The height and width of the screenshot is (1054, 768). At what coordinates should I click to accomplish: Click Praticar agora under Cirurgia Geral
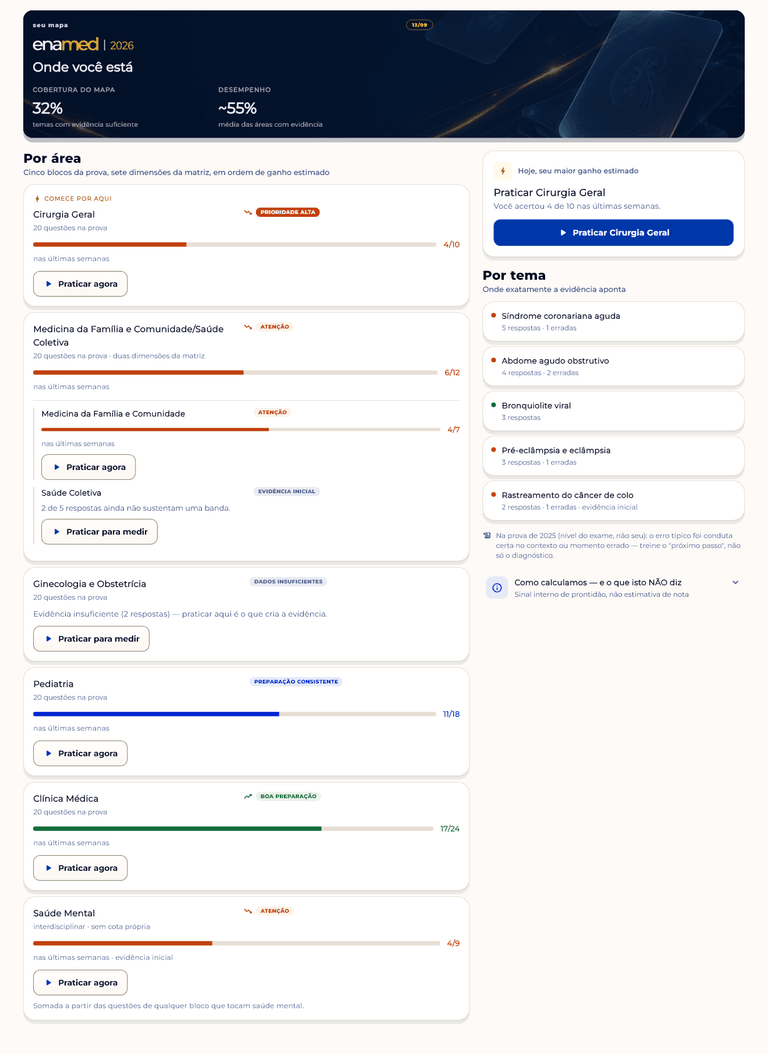(x=81, y=284)
